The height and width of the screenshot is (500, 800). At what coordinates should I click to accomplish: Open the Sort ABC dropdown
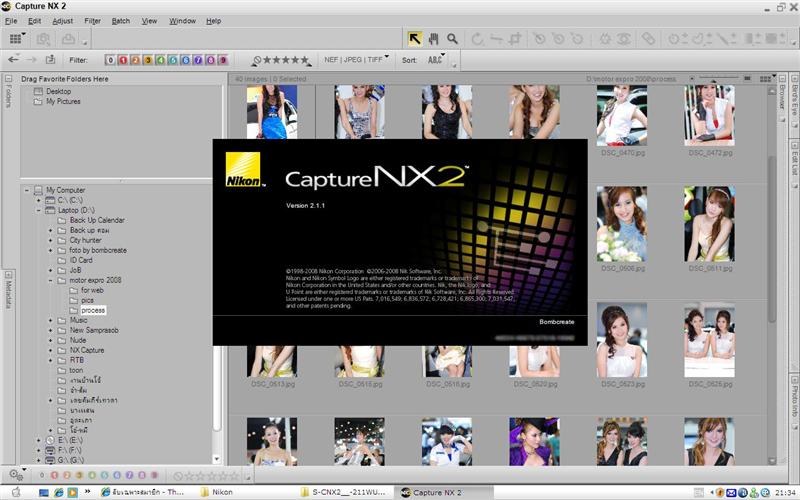tap(435, 60)
